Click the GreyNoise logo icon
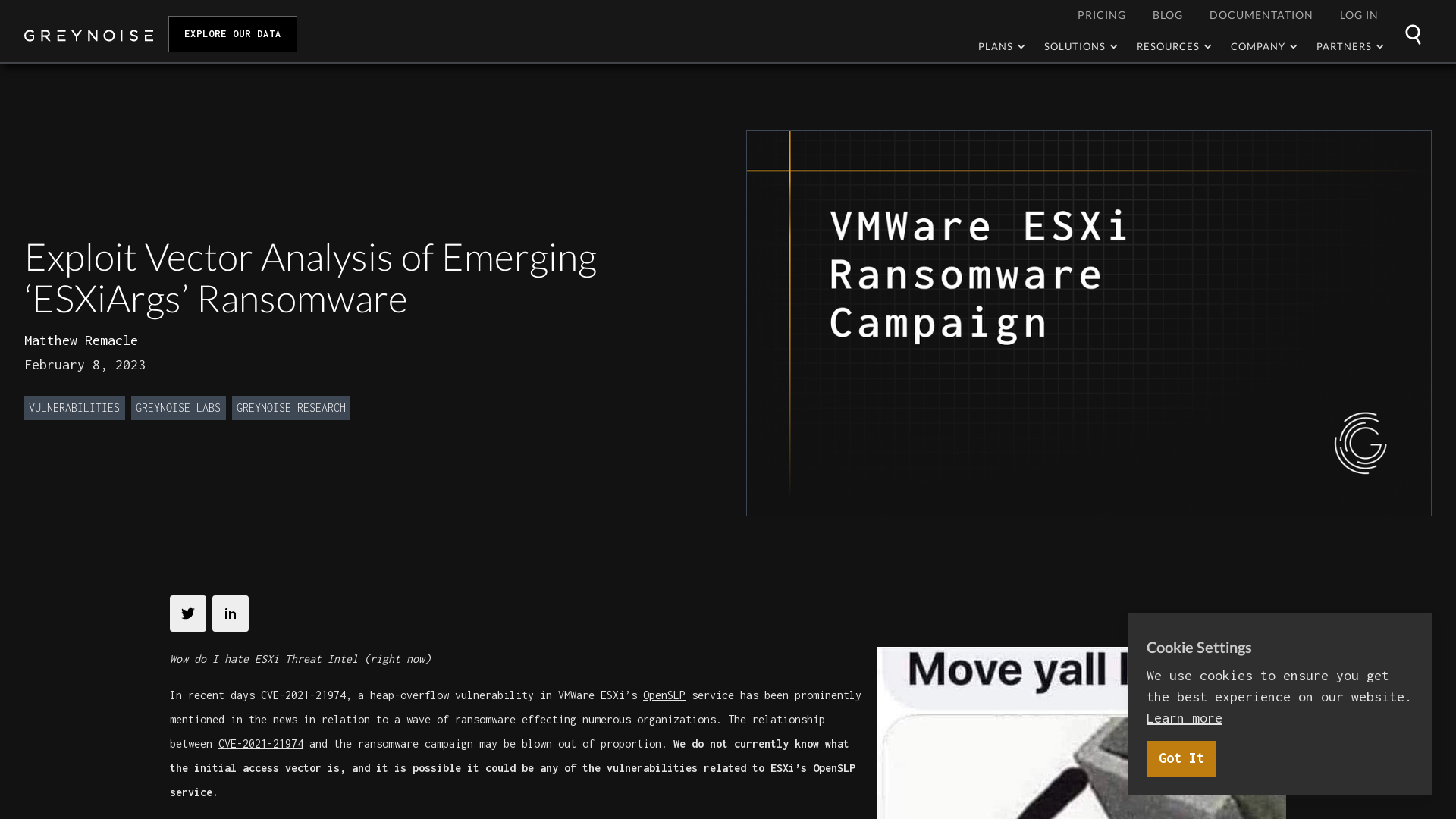Screen dimensions: 1456x819 coord(88,35)
